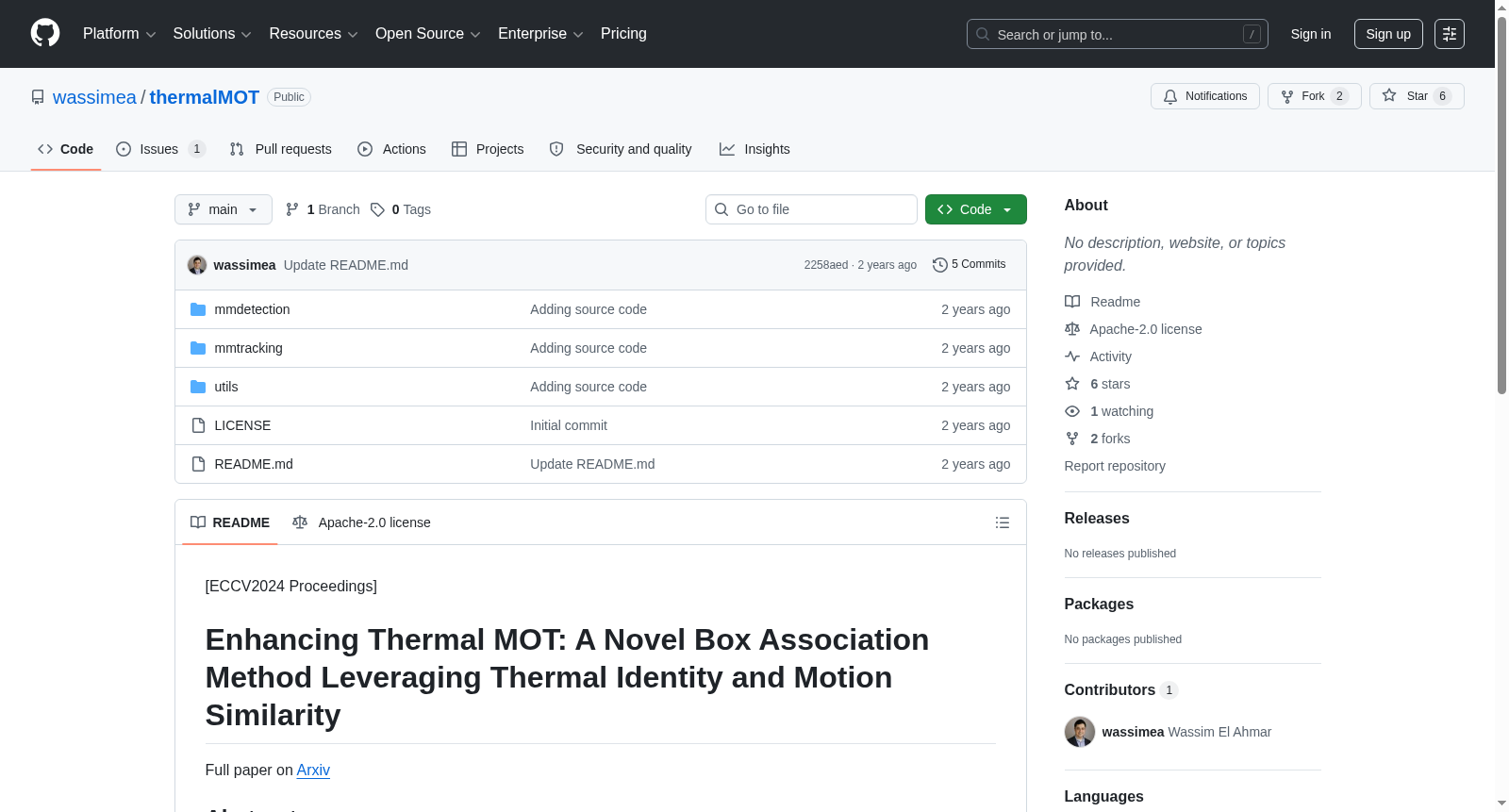Viewport: 1509px width, 812px height.
Task: Open the main branch selector dropdown
Action: [224, 209]
